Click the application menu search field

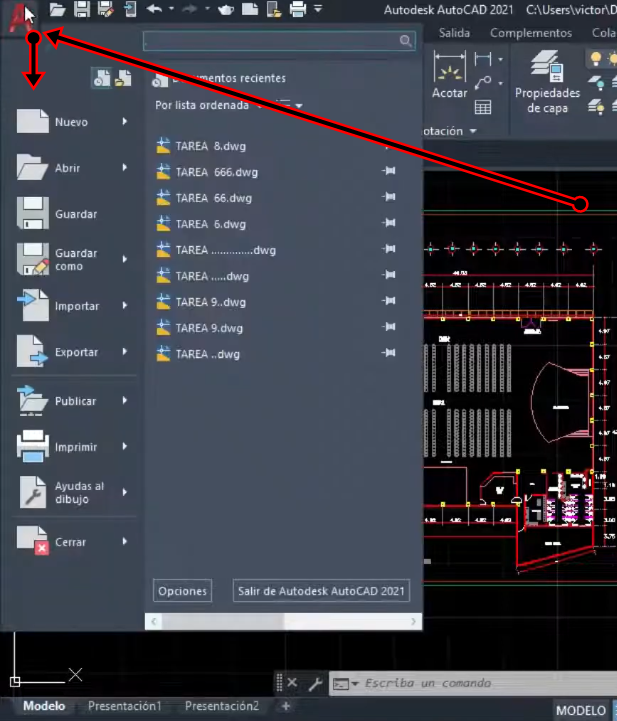(x=280, y=41)
